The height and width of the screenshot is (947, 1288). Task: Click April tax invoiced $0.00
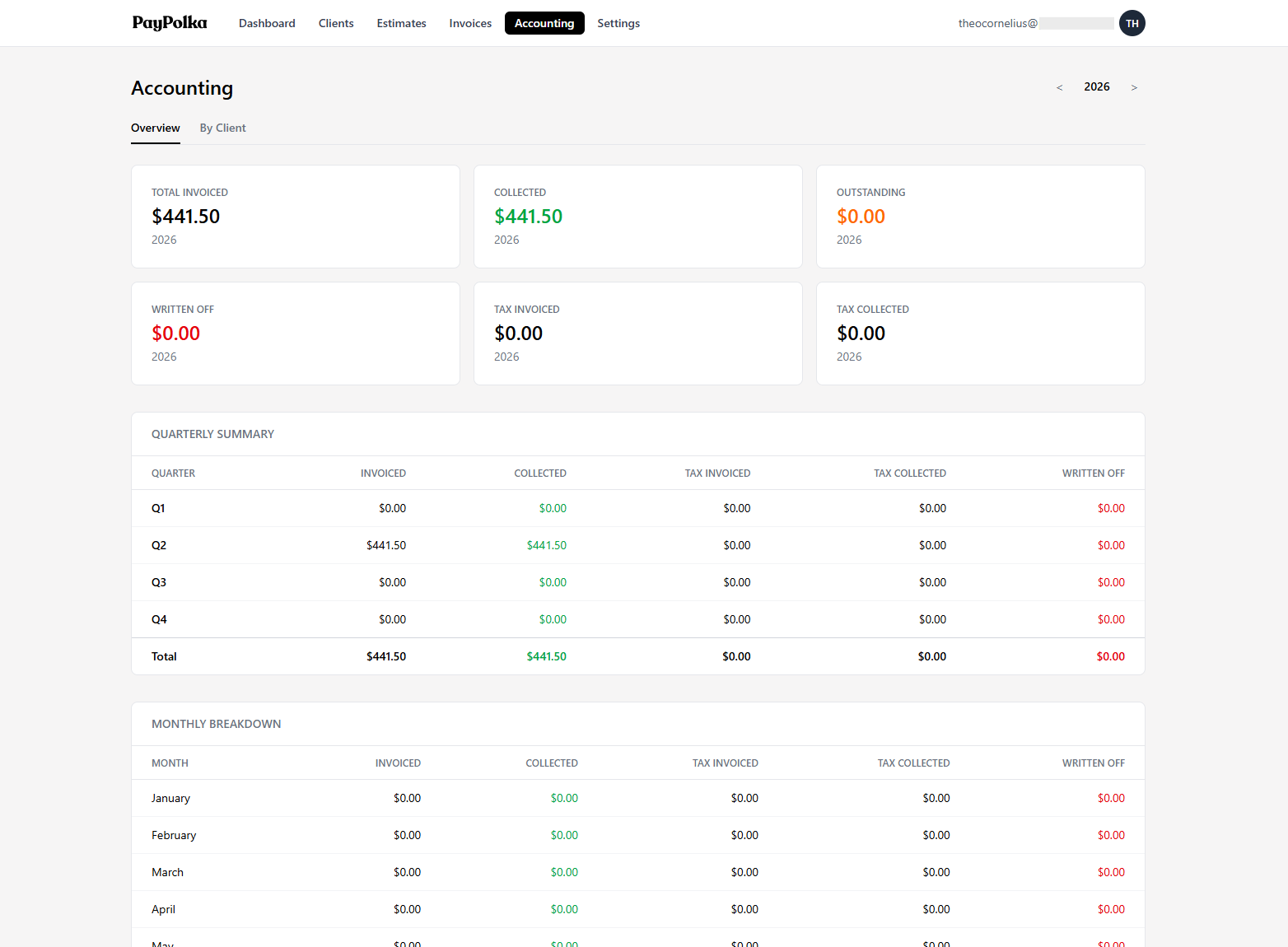(x=744, y=909)
